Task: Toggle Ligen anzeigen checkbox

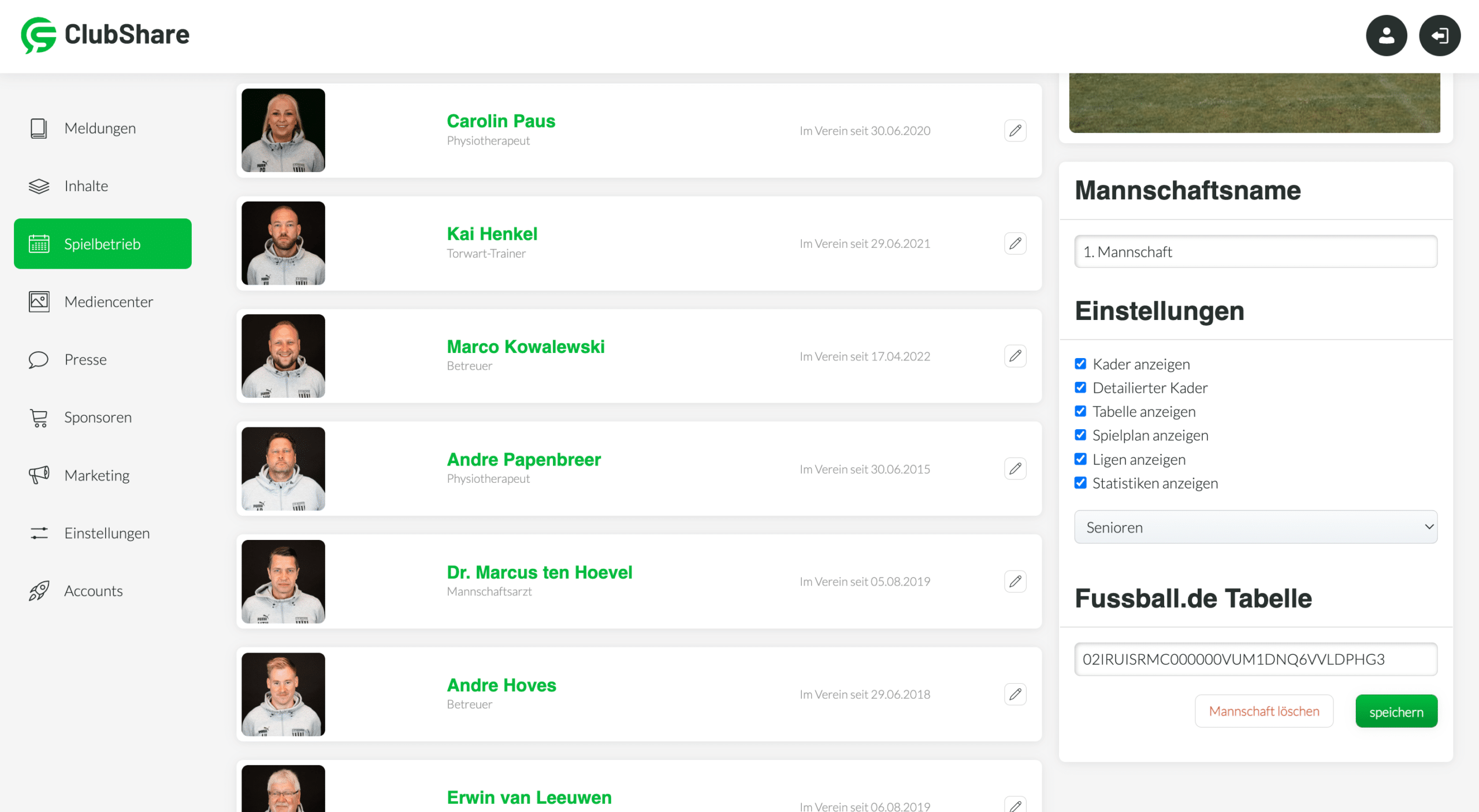Action: (1080, 459)
